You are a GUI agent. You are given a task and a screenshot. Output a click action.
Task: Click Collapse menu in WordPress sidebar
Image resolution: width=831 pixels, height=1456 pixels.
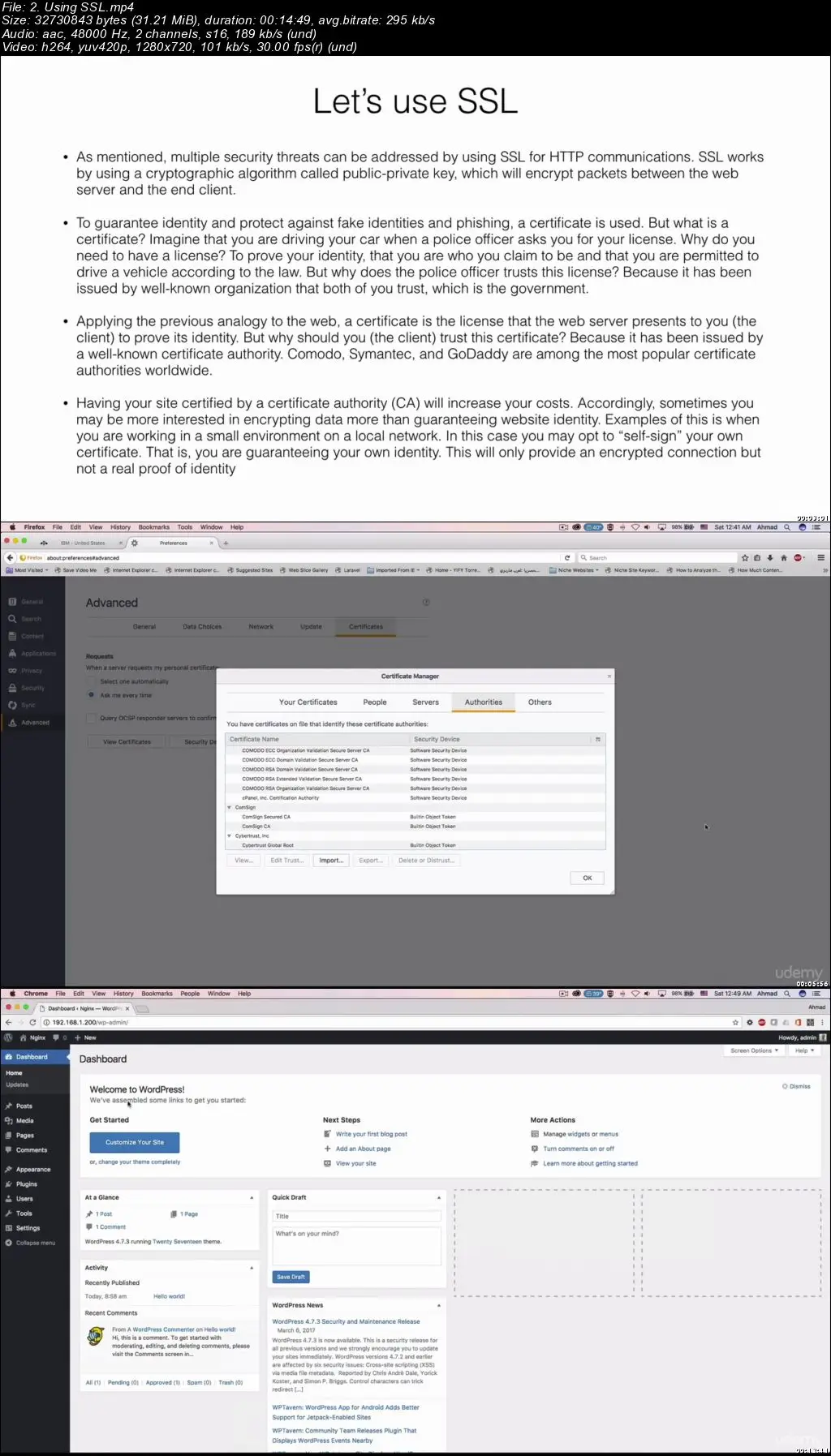[x=30, y=1243]
